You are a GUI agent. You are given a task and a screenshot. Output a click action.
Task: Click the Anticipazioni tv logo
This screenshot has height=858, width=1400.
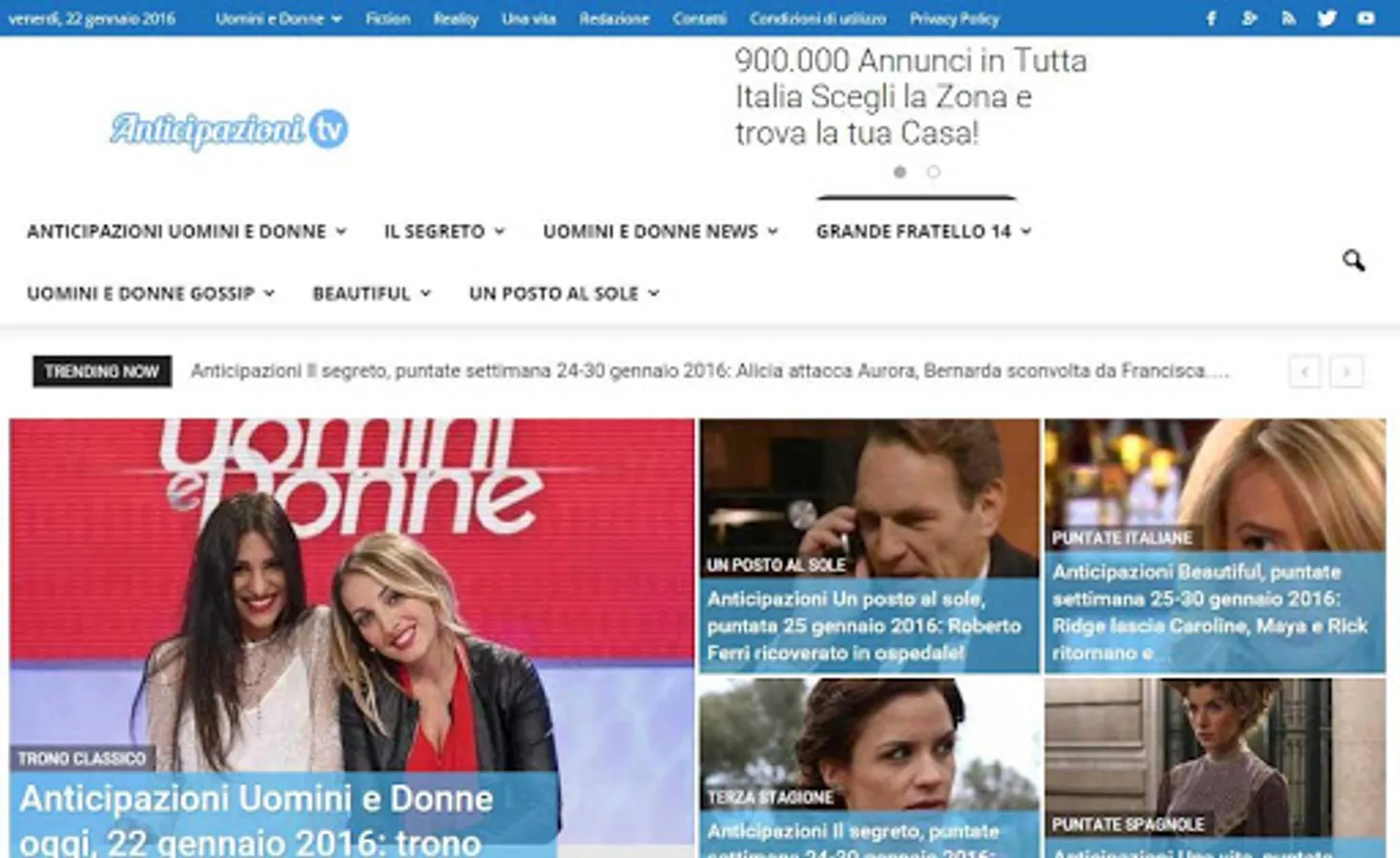[x=229, y=130]
